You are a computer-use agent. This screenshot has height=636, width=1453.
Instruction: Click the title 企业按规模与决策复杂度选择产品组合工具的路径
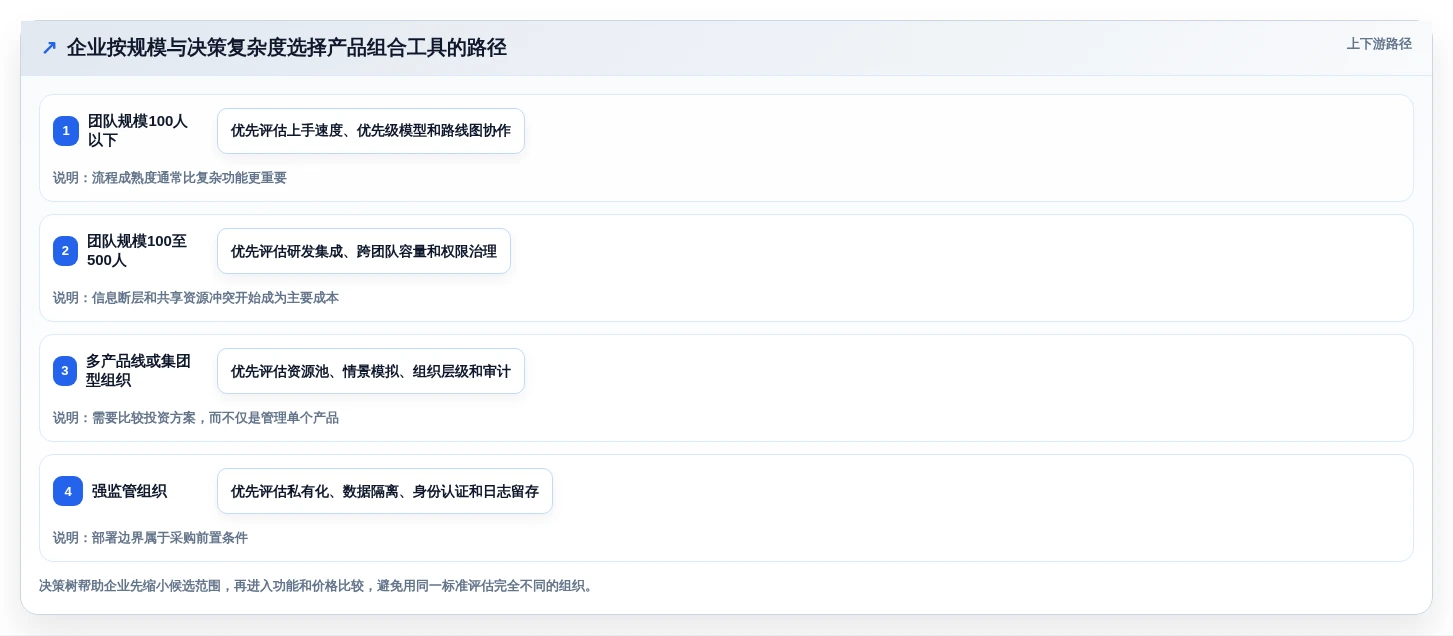click(287, 47)
